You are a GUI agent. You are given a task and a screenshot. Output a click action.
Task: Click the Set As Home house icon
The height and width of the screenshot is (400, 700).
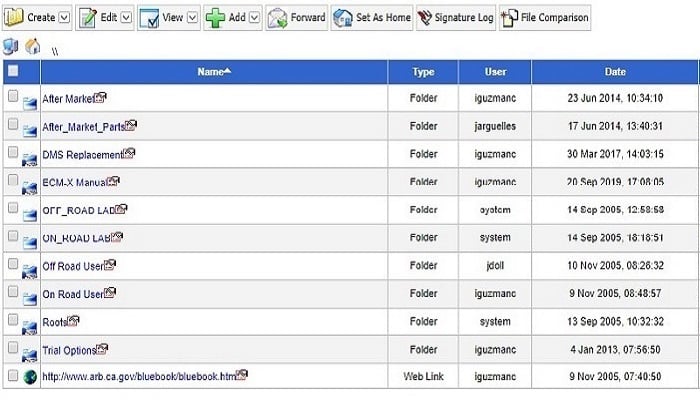click(x=343, y=18)
